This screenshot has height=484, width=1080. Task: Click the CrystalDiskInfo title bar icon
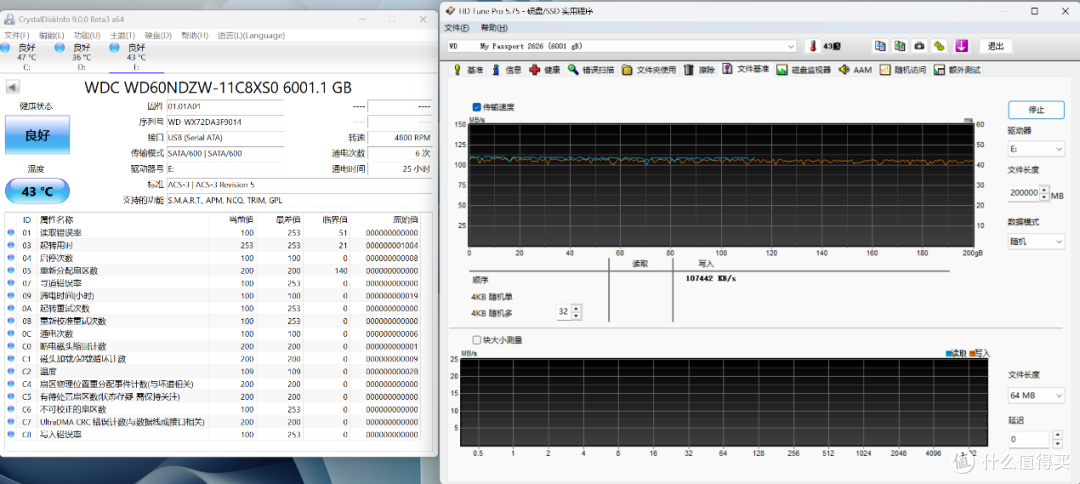[10, 19]
